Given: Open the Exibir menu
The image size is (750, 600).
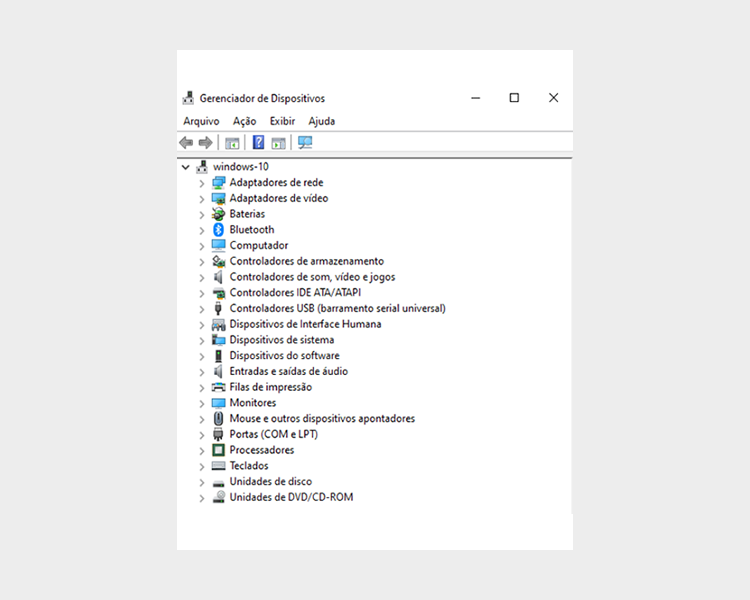Looking at the screenshot, I should 282,121.
